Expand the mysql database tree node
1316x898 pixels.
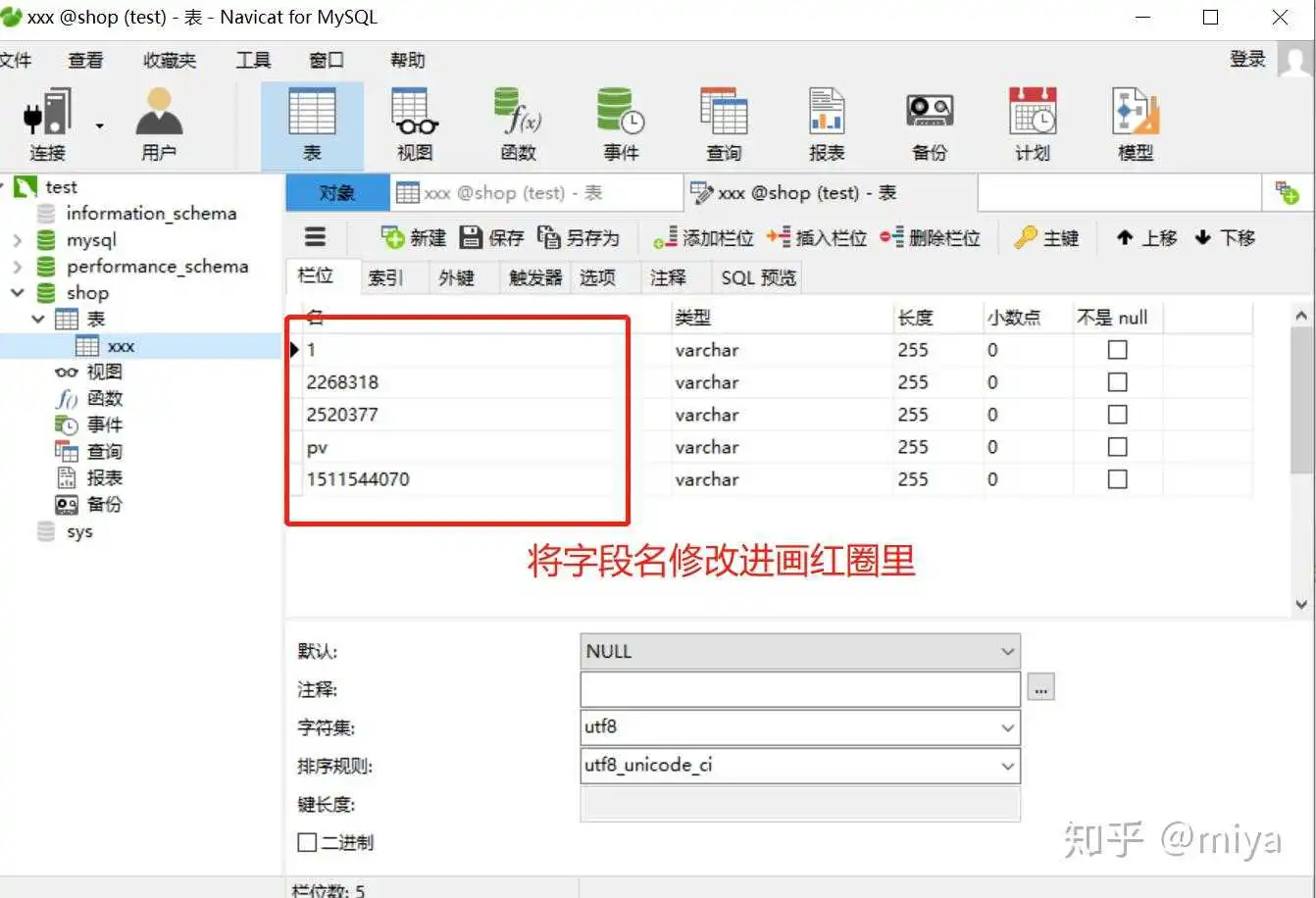pos(18,240)
